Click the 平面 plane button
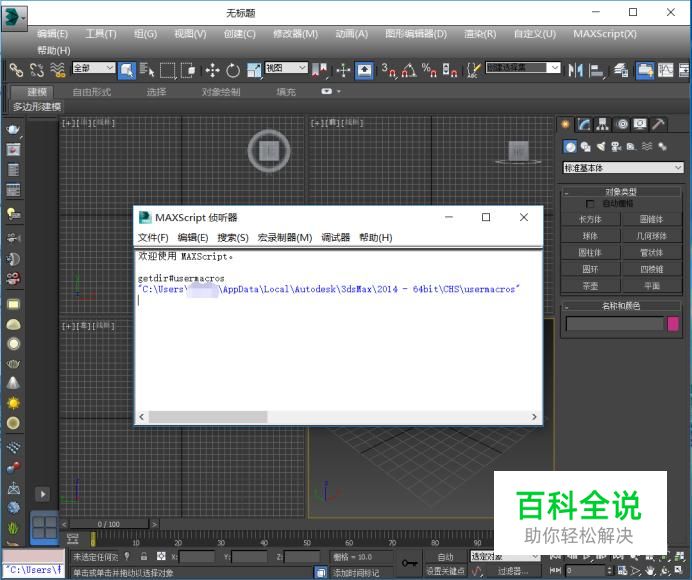 click(x=651, y=286)
